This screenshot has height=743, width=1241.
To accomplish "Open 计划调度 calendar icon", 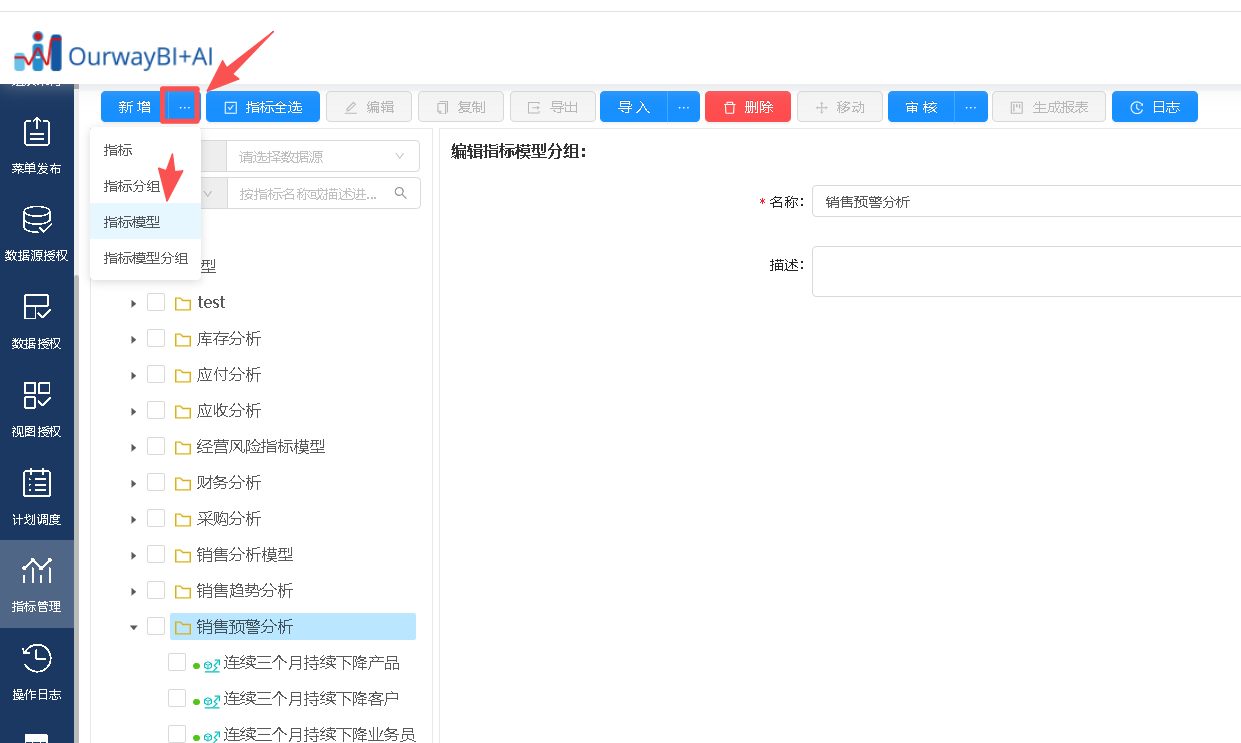I will tap(36, 483).
